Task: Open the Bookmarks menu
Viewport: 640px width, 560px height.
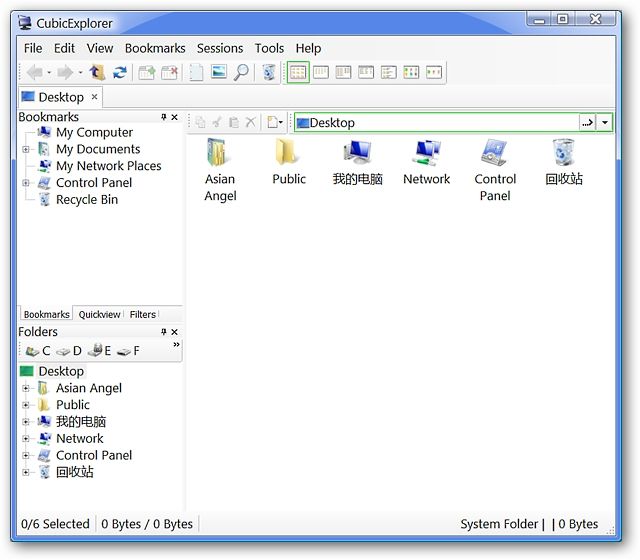Action: tap(155, 48)
